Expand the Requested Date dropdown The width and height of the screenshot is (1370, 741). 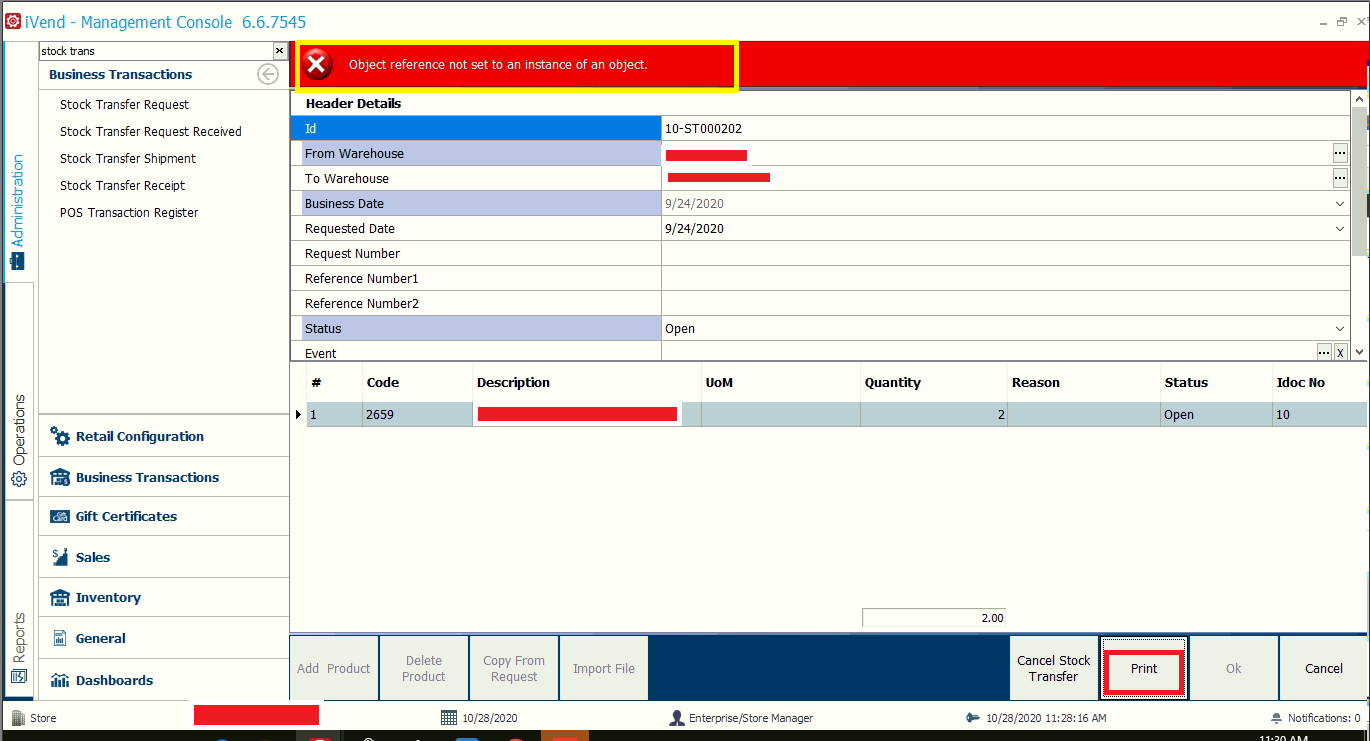coord(1340,228)
